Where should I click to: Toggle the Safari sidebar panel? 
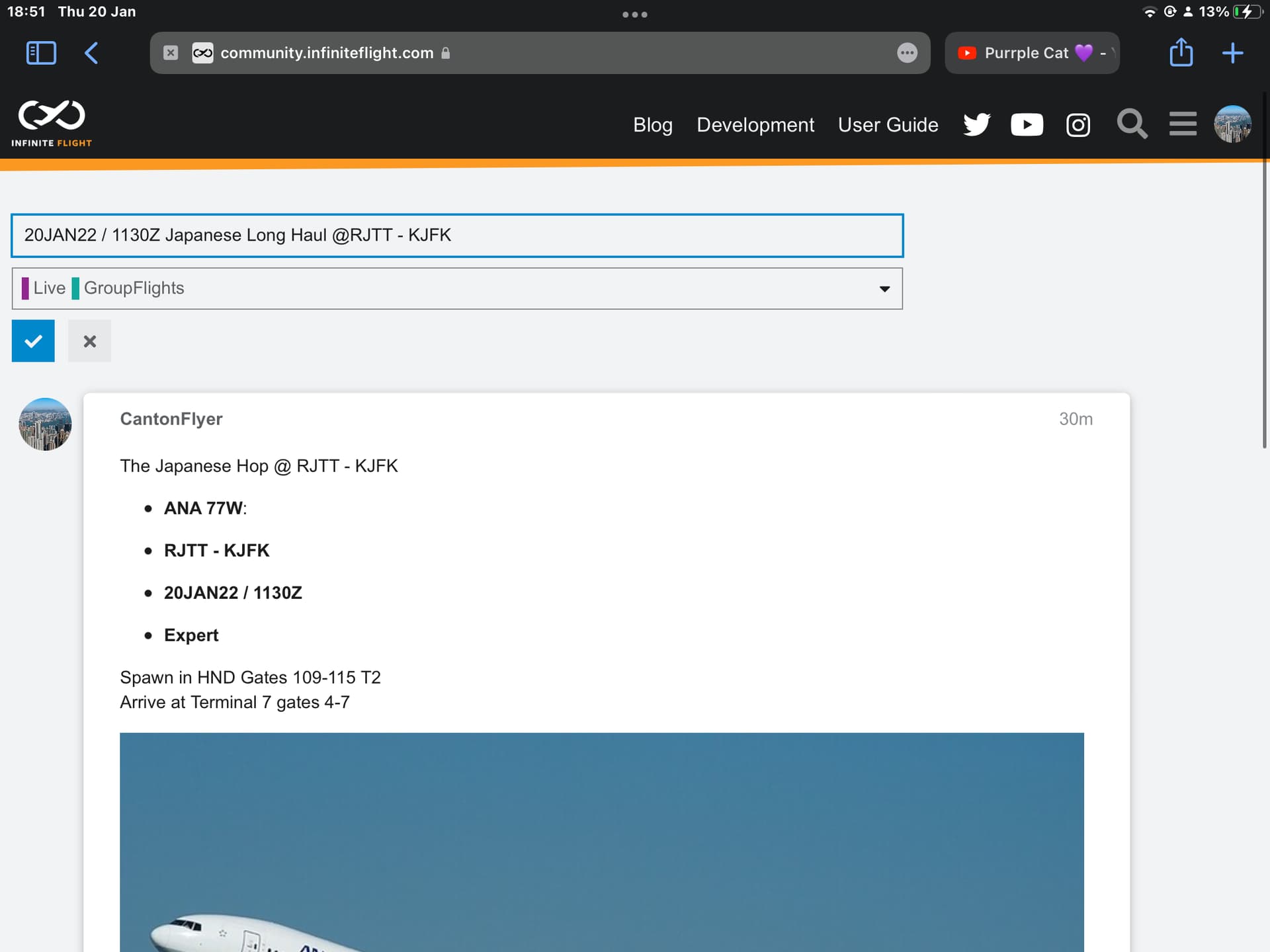click(41, 53)
